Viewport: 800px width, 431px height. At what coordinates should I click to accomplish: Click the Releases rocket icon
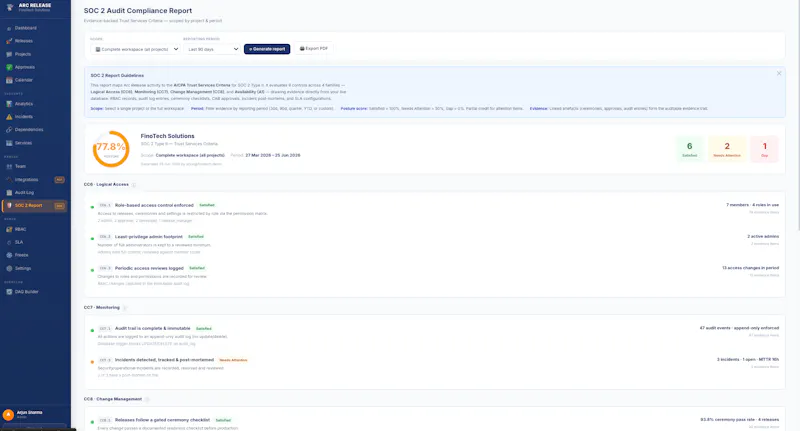pos(9,41)
